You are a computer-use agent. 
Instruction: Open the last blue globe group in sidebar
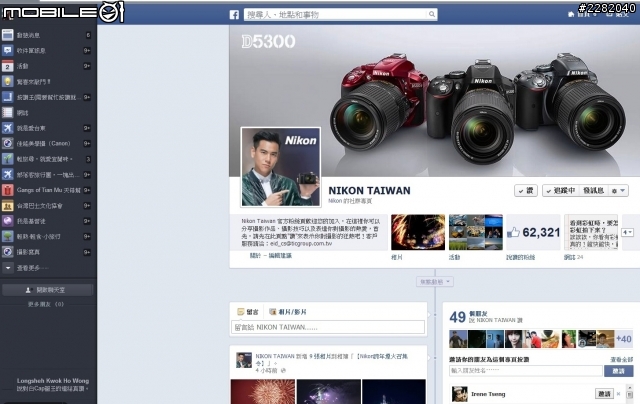(x=7, y=252)
